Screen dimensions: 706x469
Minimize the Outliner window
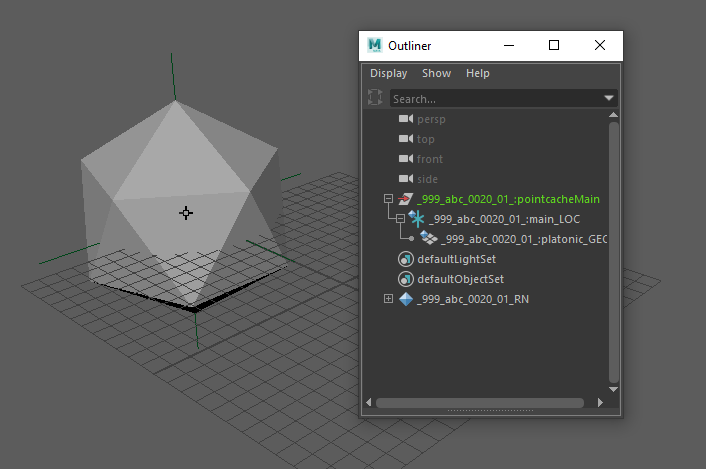pos(509,45)
